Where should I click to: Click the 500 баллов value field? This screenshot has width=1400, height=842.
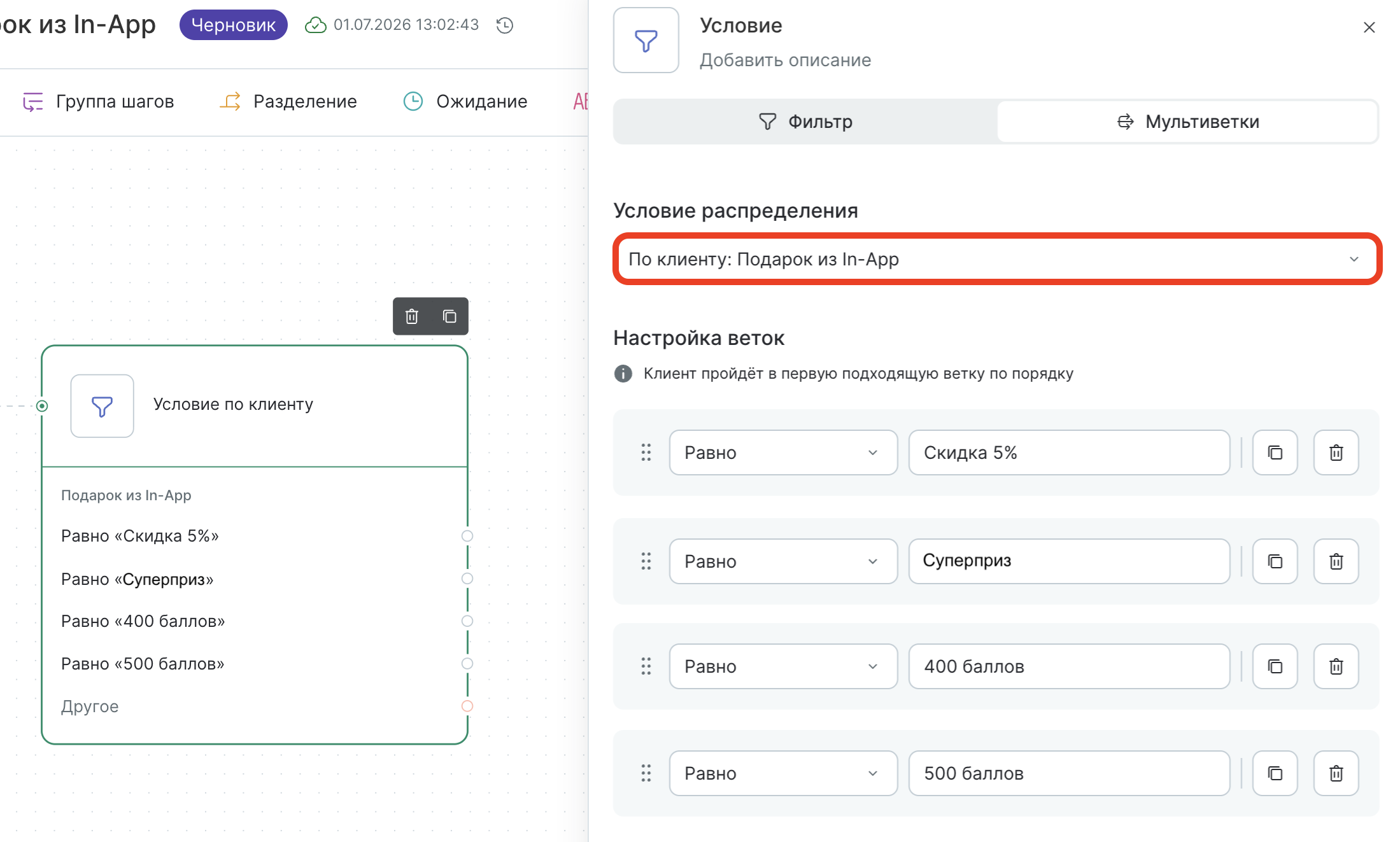1070,773
